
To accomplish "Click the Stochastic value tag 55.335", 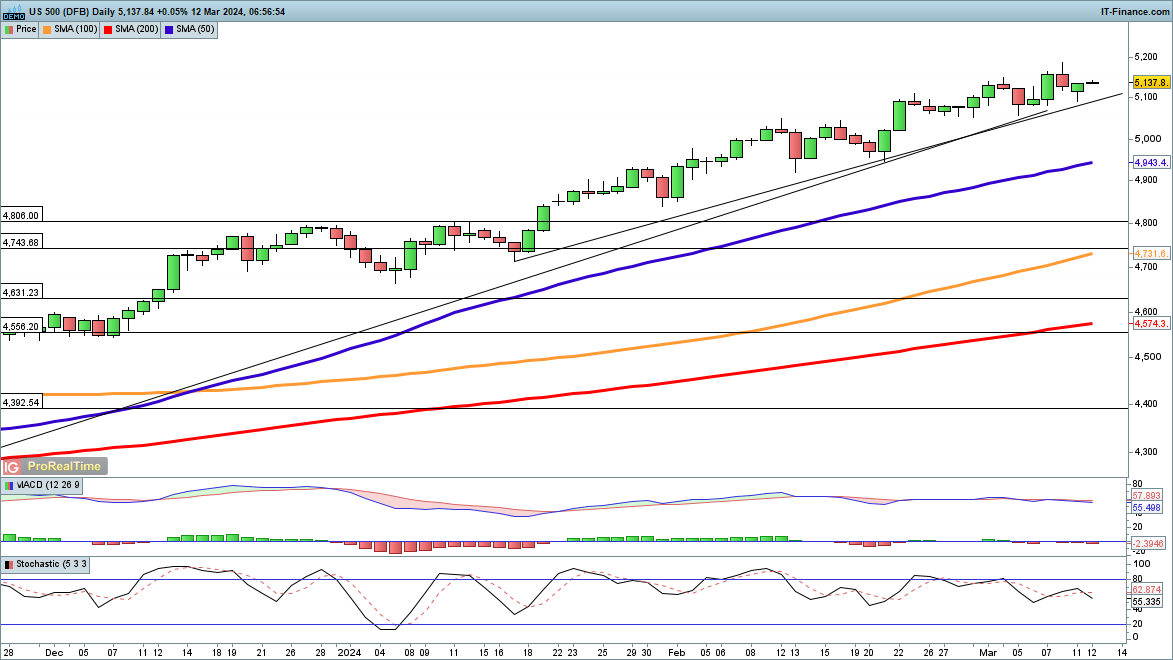I will [1147, 602].
